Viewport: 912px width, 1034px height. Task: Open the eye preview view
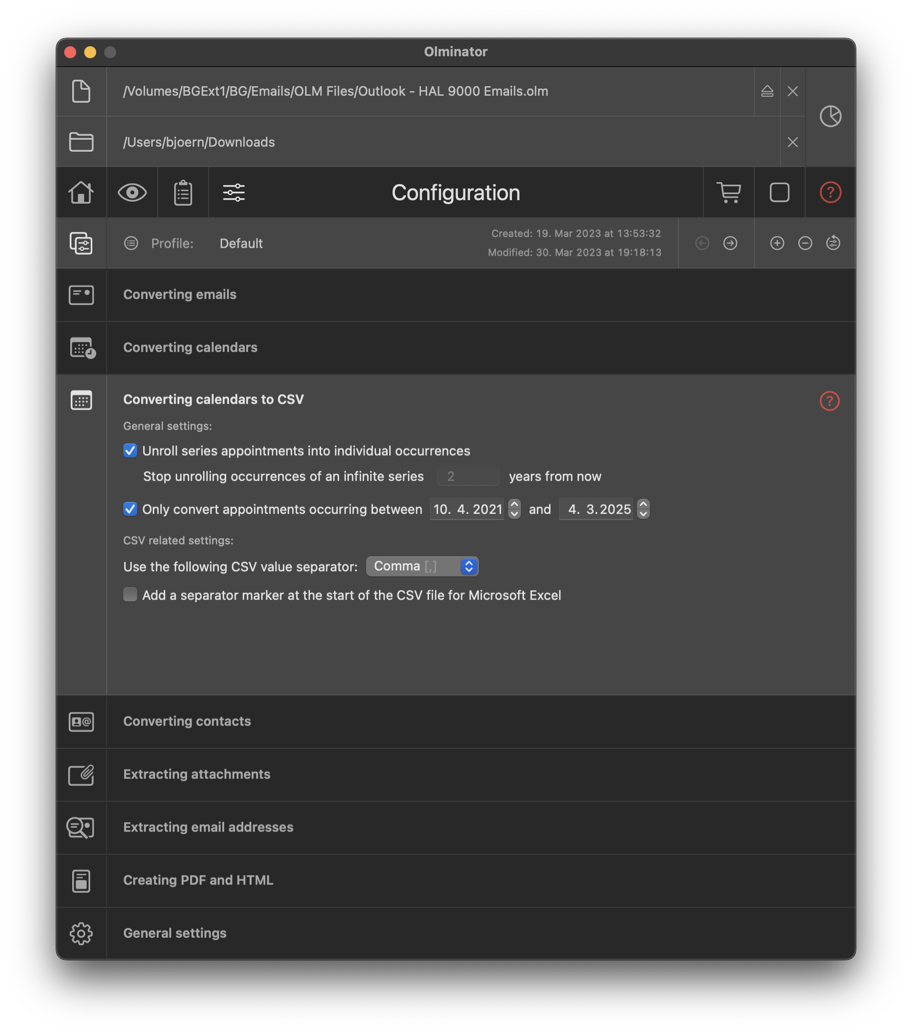coord(132,193)
